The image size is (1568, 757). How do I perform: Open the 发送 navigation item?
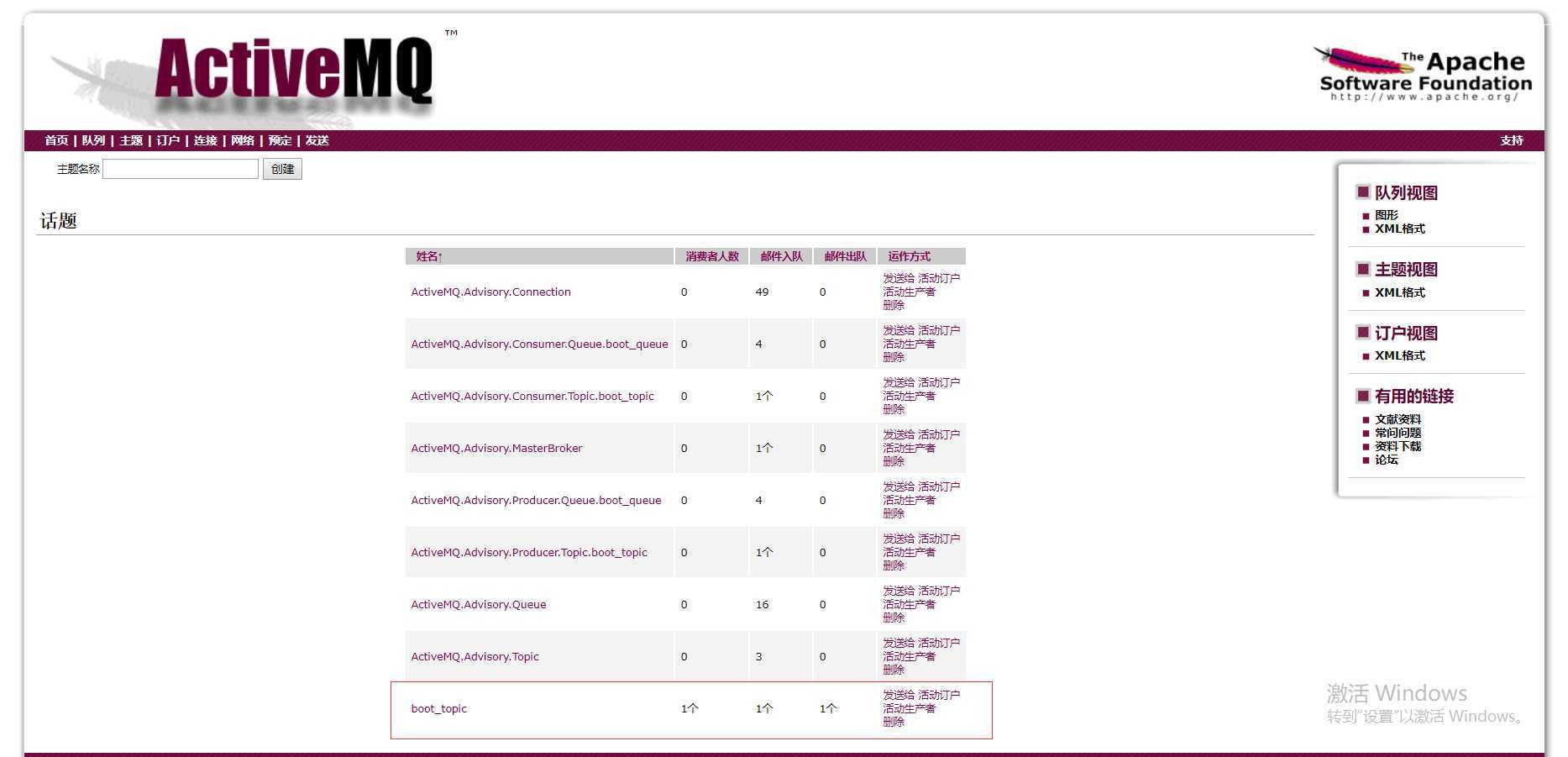(x=317, y=140)
